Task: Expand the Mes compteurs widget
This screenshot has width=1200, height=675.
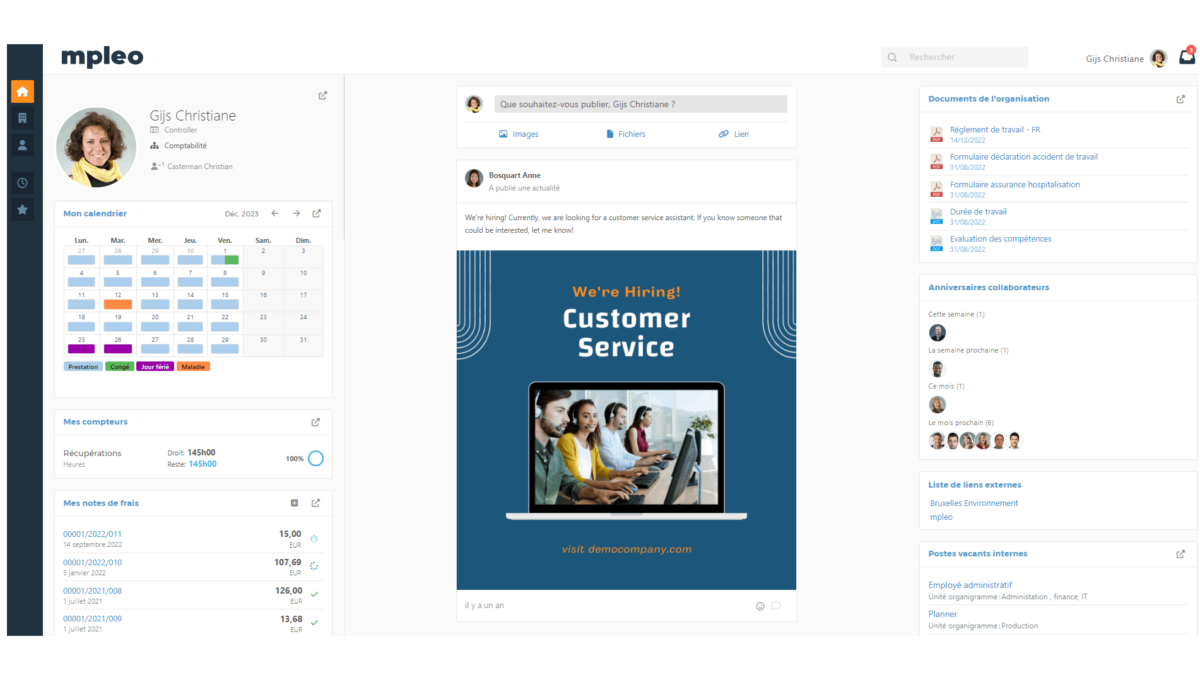Action: tap(316, 422)
